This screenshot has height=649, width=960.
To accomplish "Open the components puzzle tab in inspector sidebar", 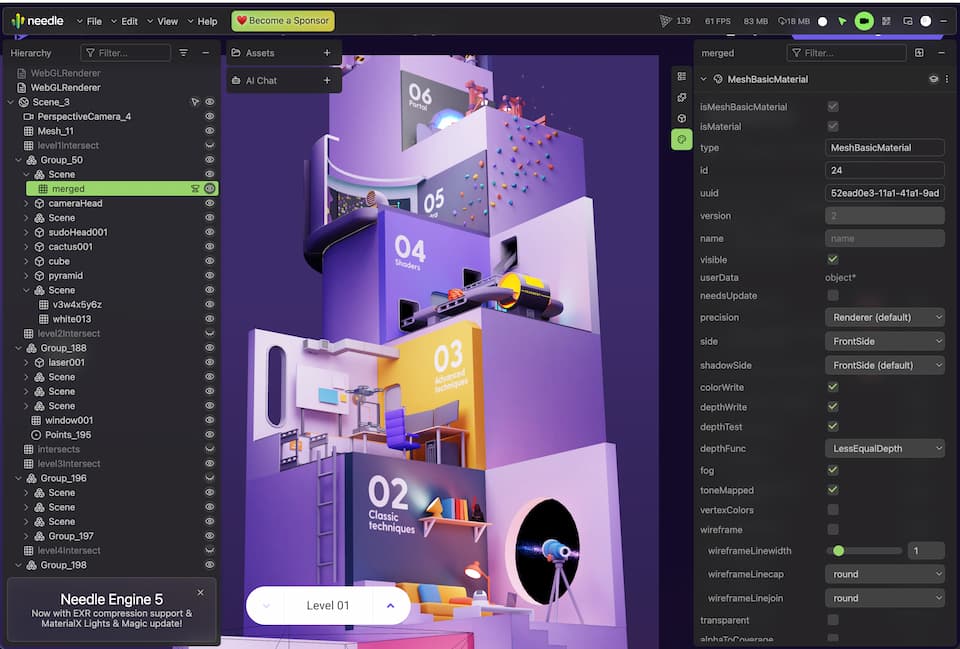I will click(x=681, y=97).
